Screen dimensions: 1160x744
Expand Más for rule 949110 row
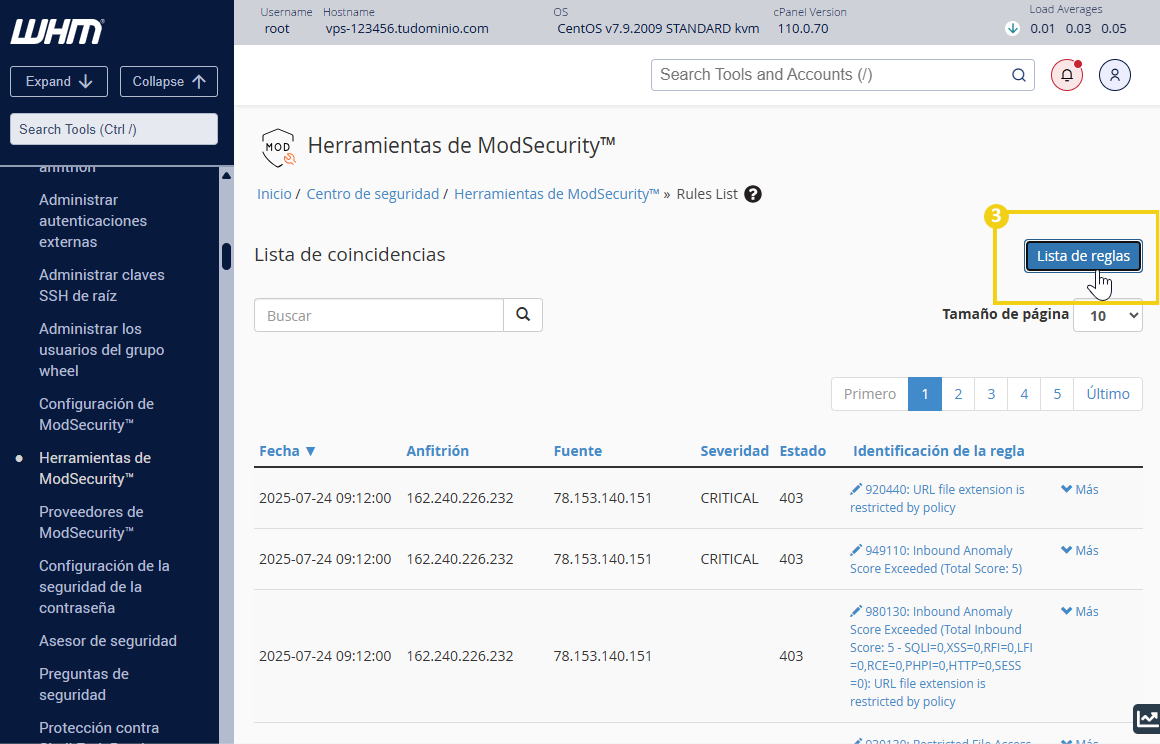click(x=1079, y=550)
